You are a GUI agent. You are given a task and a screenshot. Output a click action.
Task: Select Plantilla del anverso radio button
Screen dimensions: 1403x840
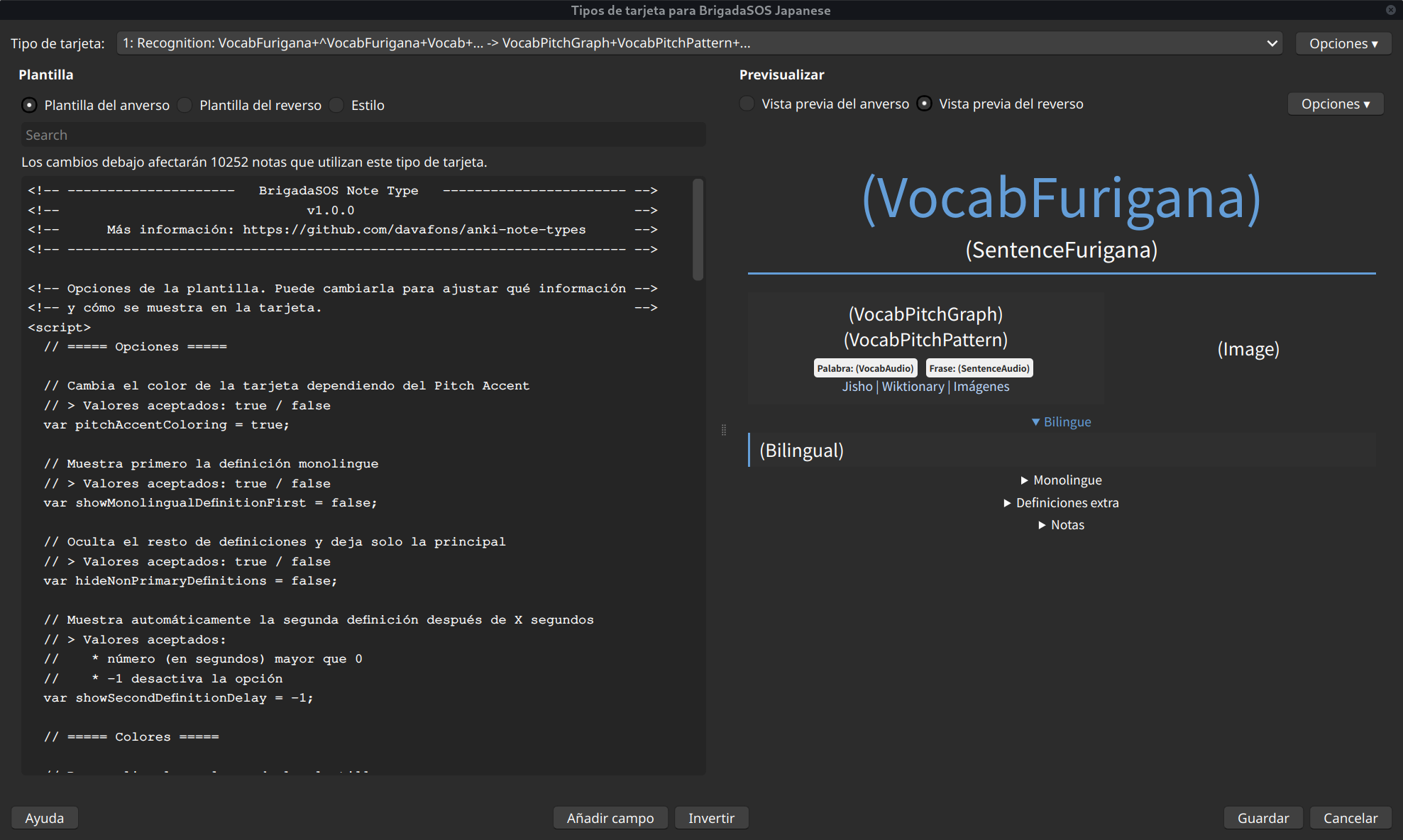(29, 105)
